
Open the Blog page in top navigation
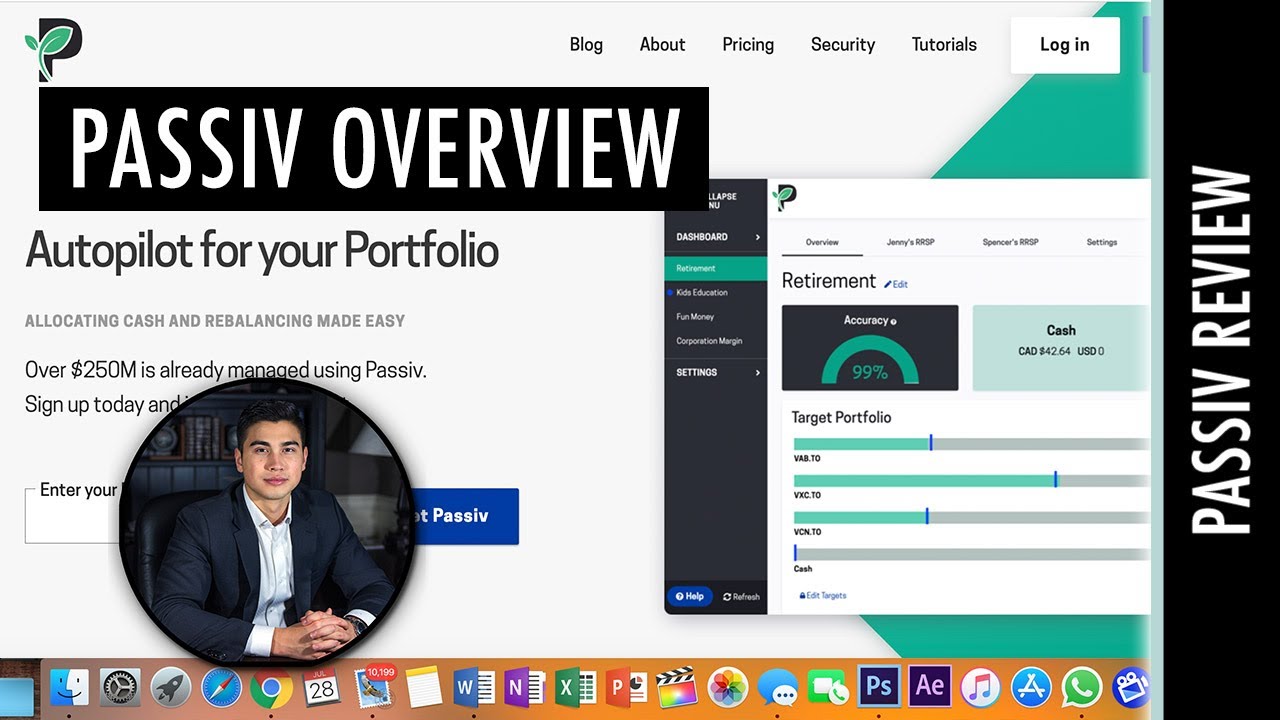pos(586,45)
